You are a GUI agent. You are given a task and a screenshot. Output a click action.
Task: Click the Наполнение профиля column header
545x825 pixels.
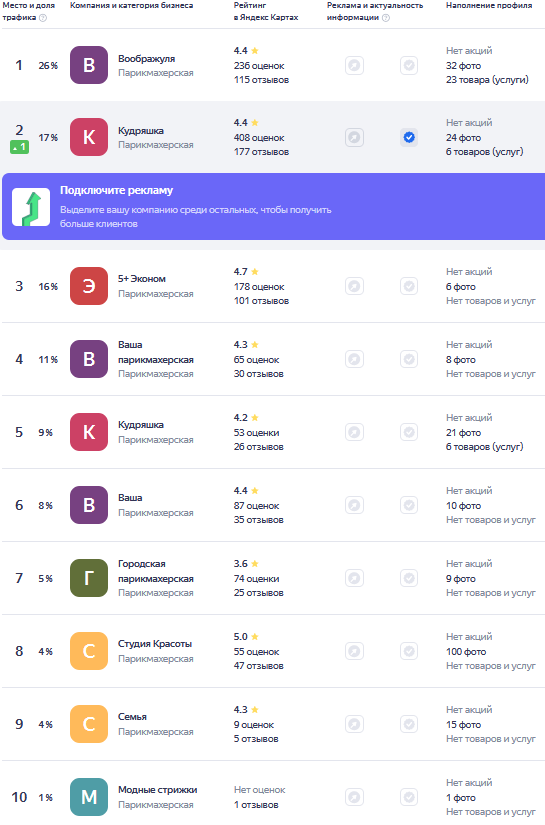tap(489, 5)
